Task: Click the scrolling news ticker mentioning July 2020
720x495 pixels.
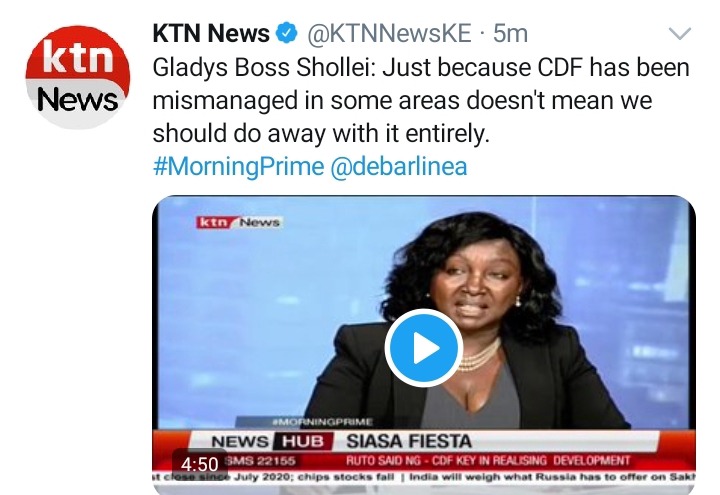Action: (x=423, y=477)
